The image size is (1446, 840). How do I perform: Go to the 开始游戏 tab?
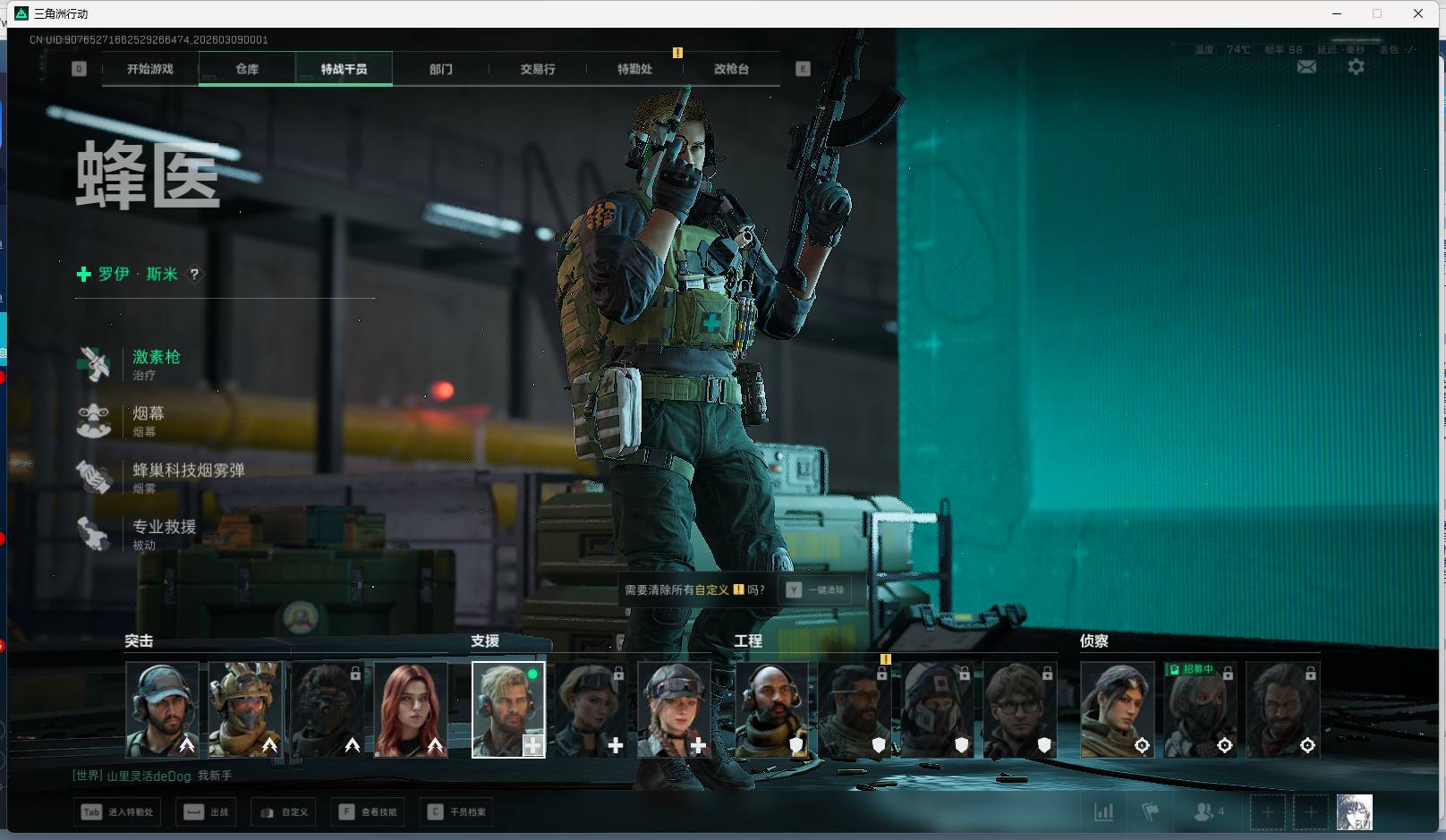tap(150, 69)
